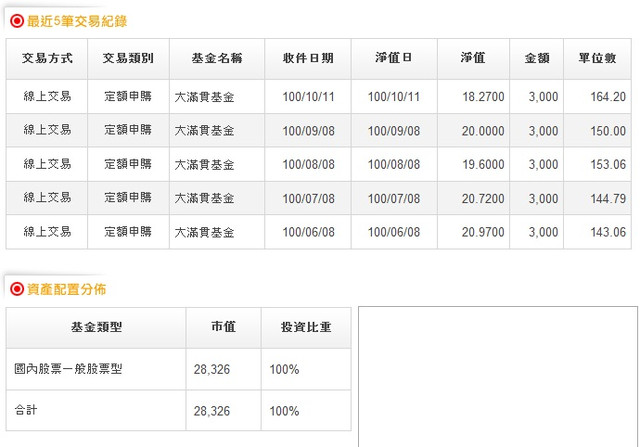Click amount 3,000 in the 18.2700 row
This screenshot has width=640, height=447.
pyautogui.click(x=543, y=97)
